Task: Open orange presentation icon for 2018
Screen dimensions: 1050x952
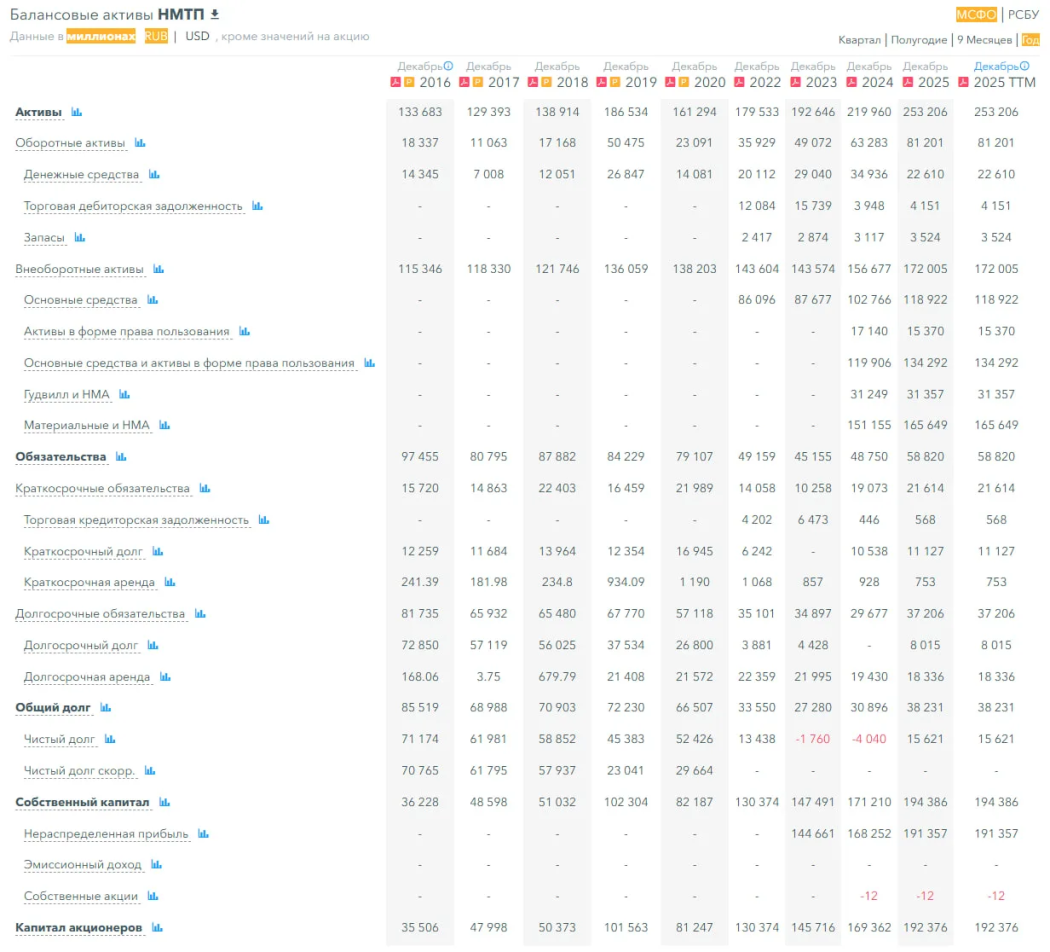Action: 547,82
